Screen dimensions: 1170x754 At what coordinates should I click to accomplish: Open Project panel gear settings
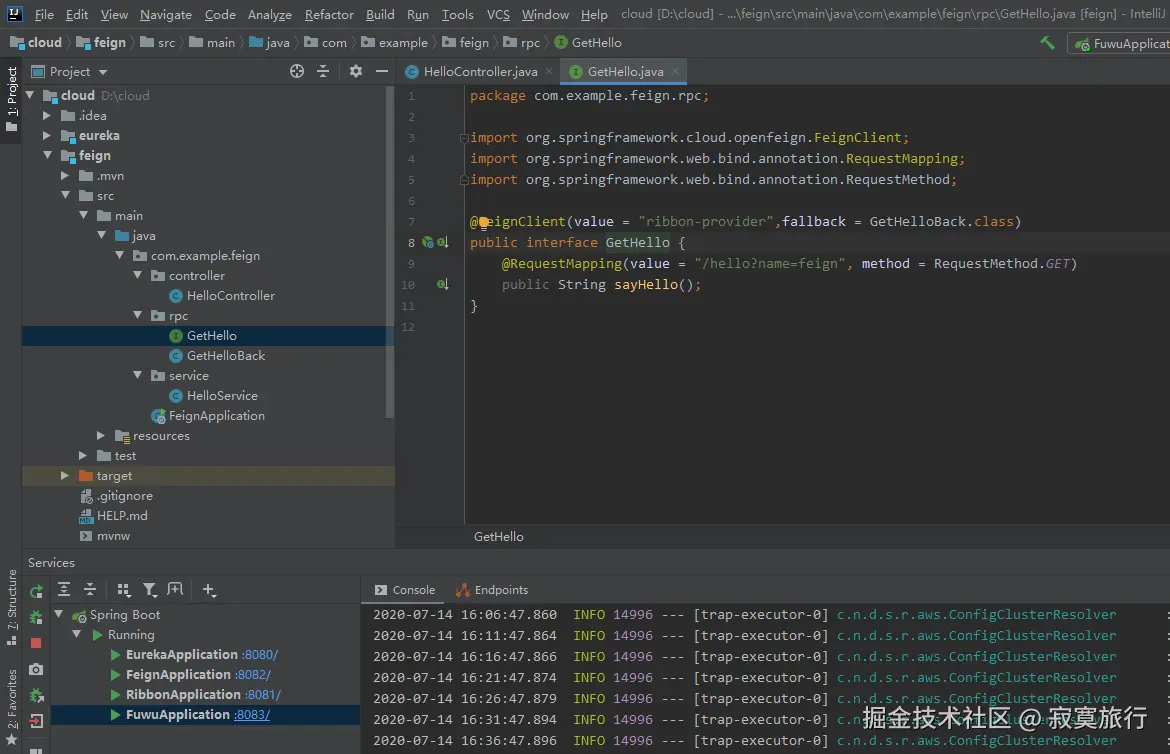click(355, 71)
